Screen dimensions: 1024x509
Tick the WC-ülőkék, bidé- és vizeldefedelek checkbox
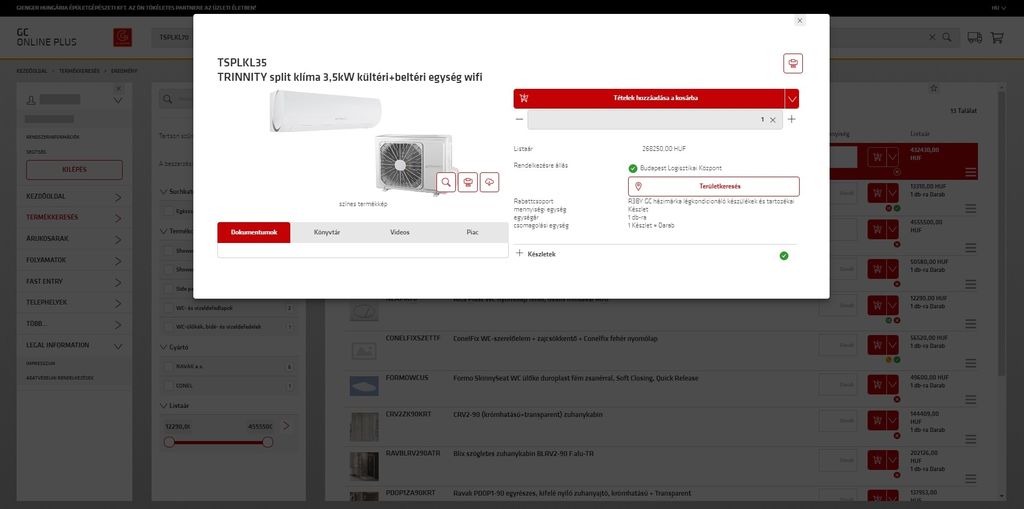(168, 327)
